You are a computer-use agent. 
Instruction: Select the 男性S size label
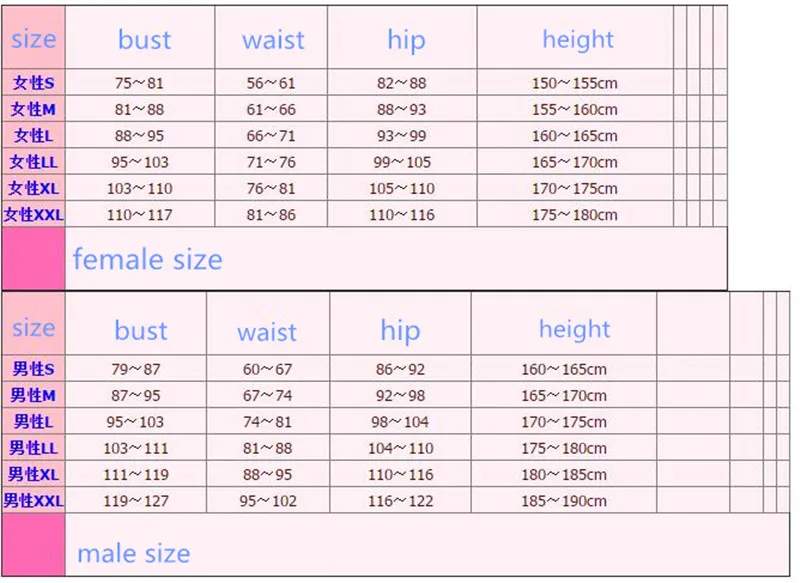(34, 369)
